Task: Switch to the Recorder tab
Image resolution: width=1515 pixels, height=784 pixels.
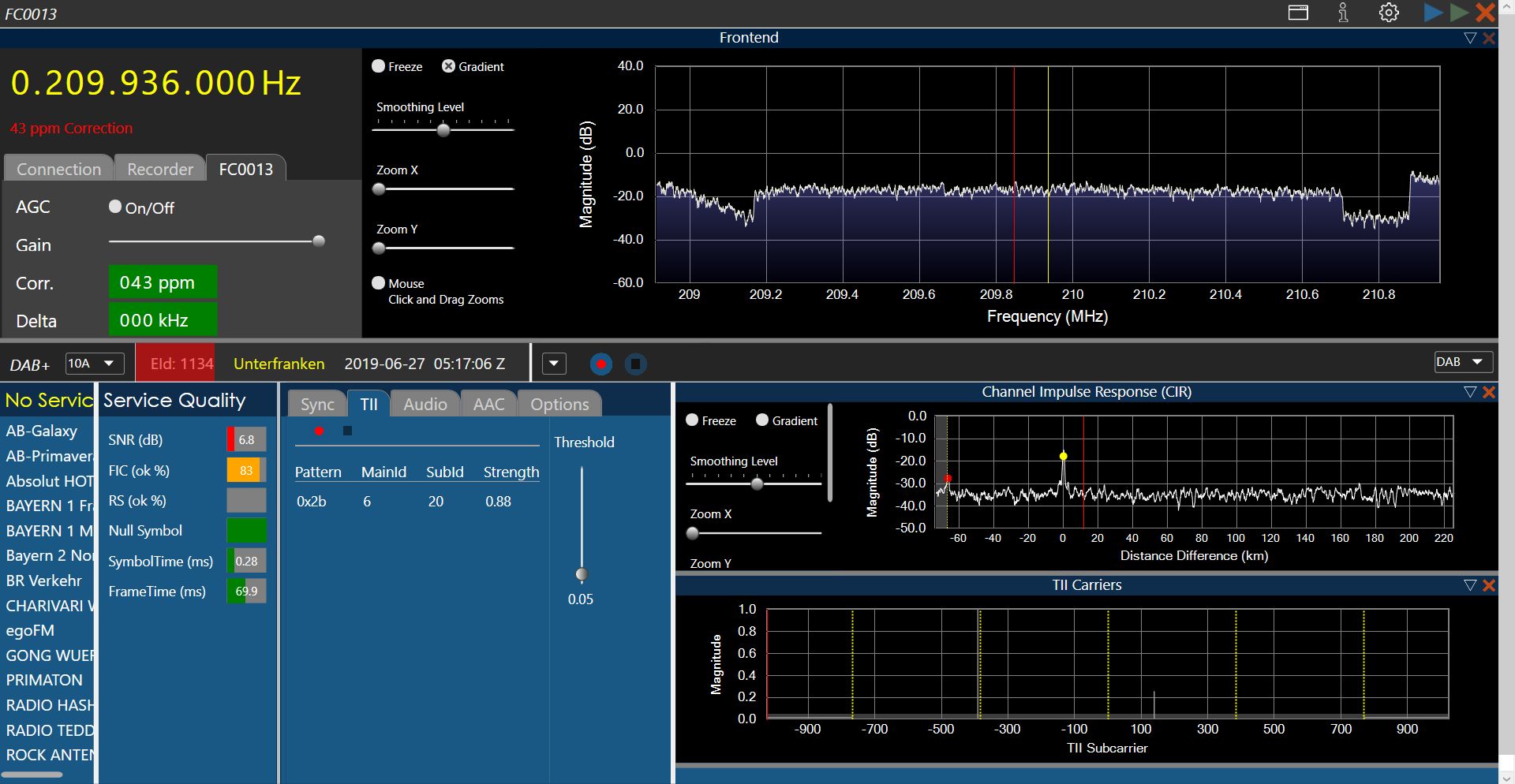Action: pyautogui.click(x=160, y=169)
